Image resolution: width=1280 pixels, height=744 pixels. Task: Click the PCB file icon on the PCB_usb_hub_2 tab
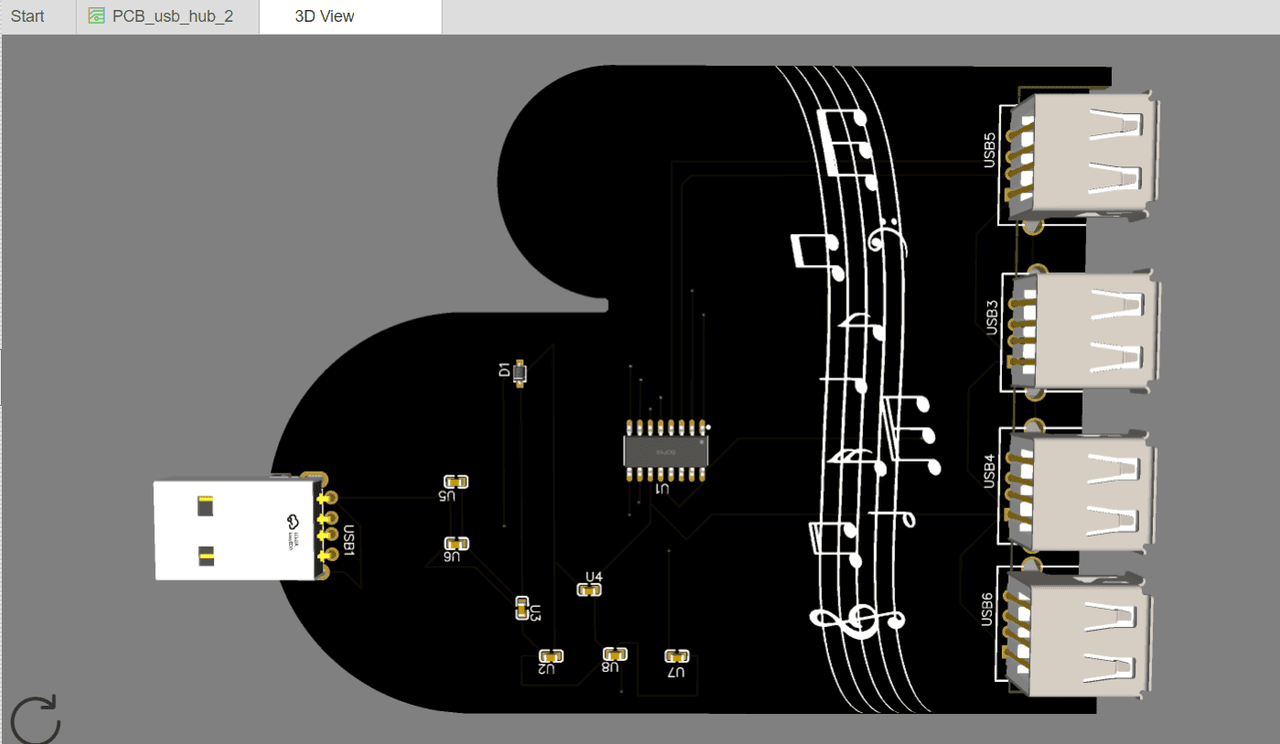(x=97, y=16)
